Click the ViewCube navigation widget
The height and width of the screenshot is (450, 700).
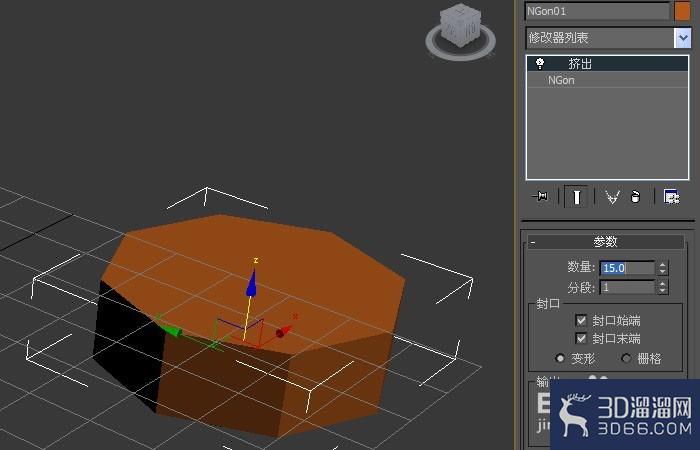461,32
